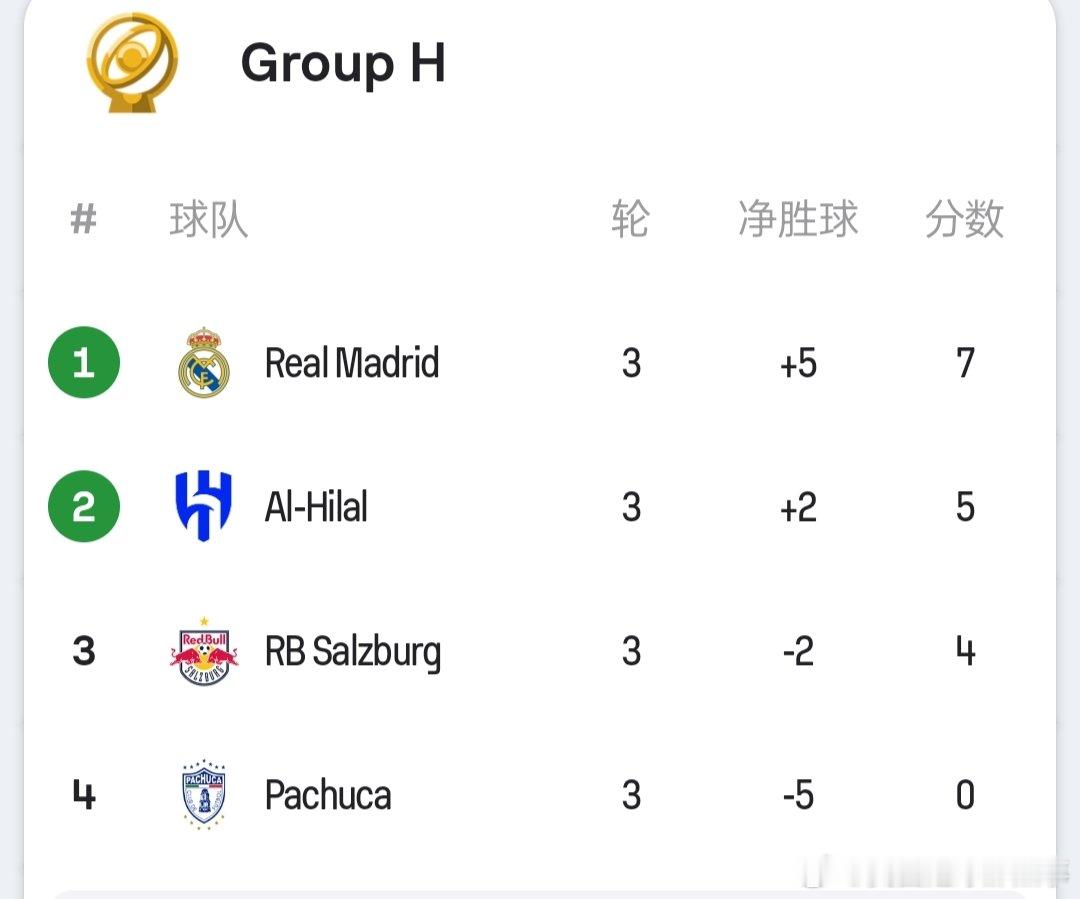Click the green rank 1 badge
This screenshot has height=899, width=1080.
[x=84, y=362]
